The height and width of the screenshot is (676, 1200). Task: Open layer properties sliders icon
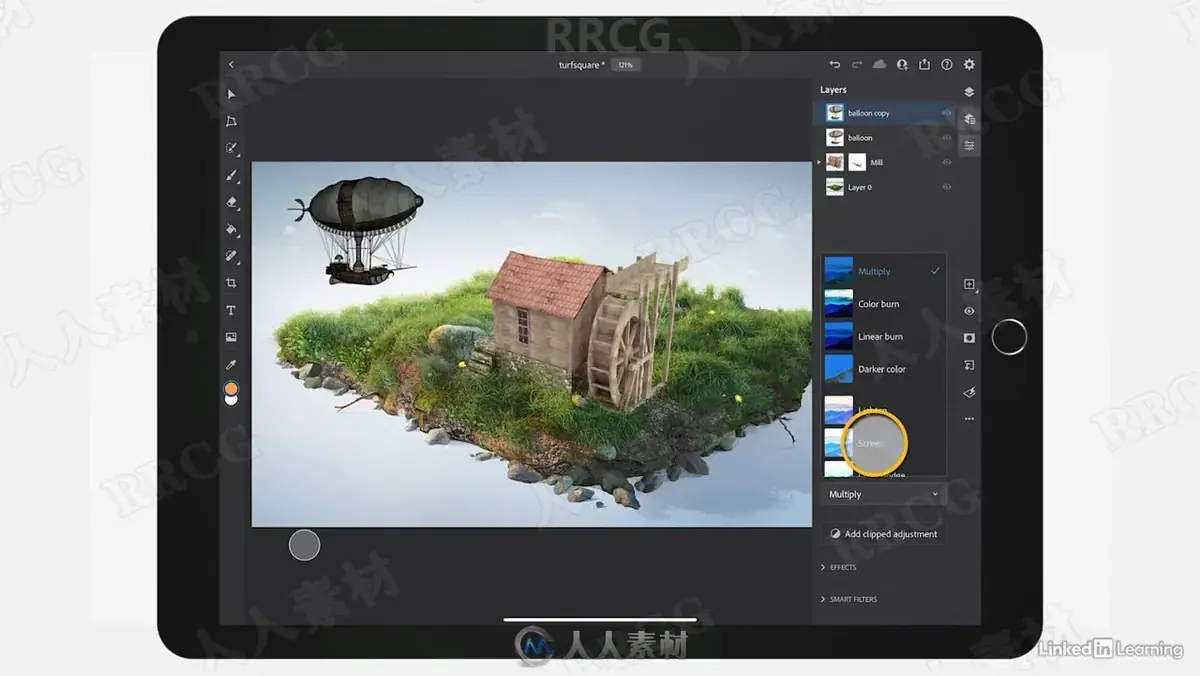[x=969, y=146]
